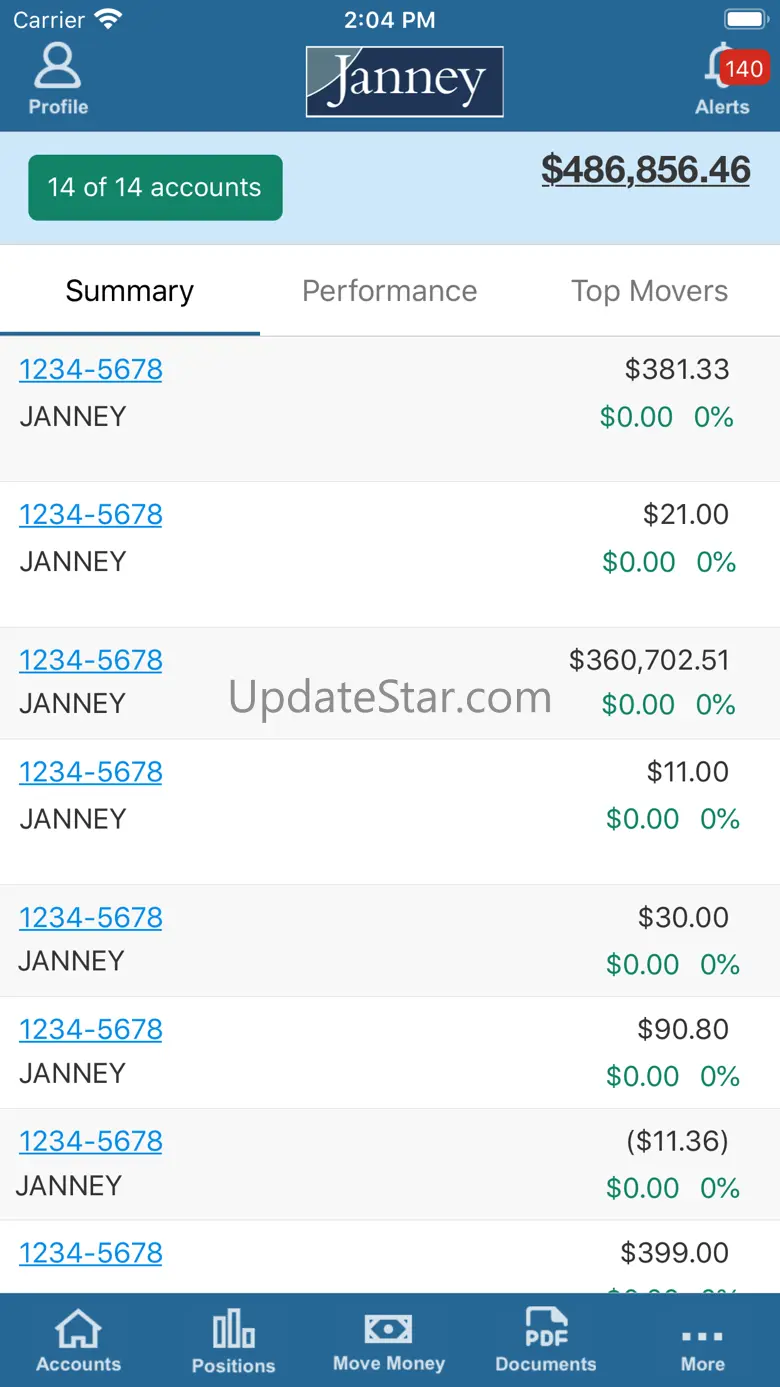
Task: Select the account row showing $30.00
Action: pyautogui.click(x=390, y=940)
